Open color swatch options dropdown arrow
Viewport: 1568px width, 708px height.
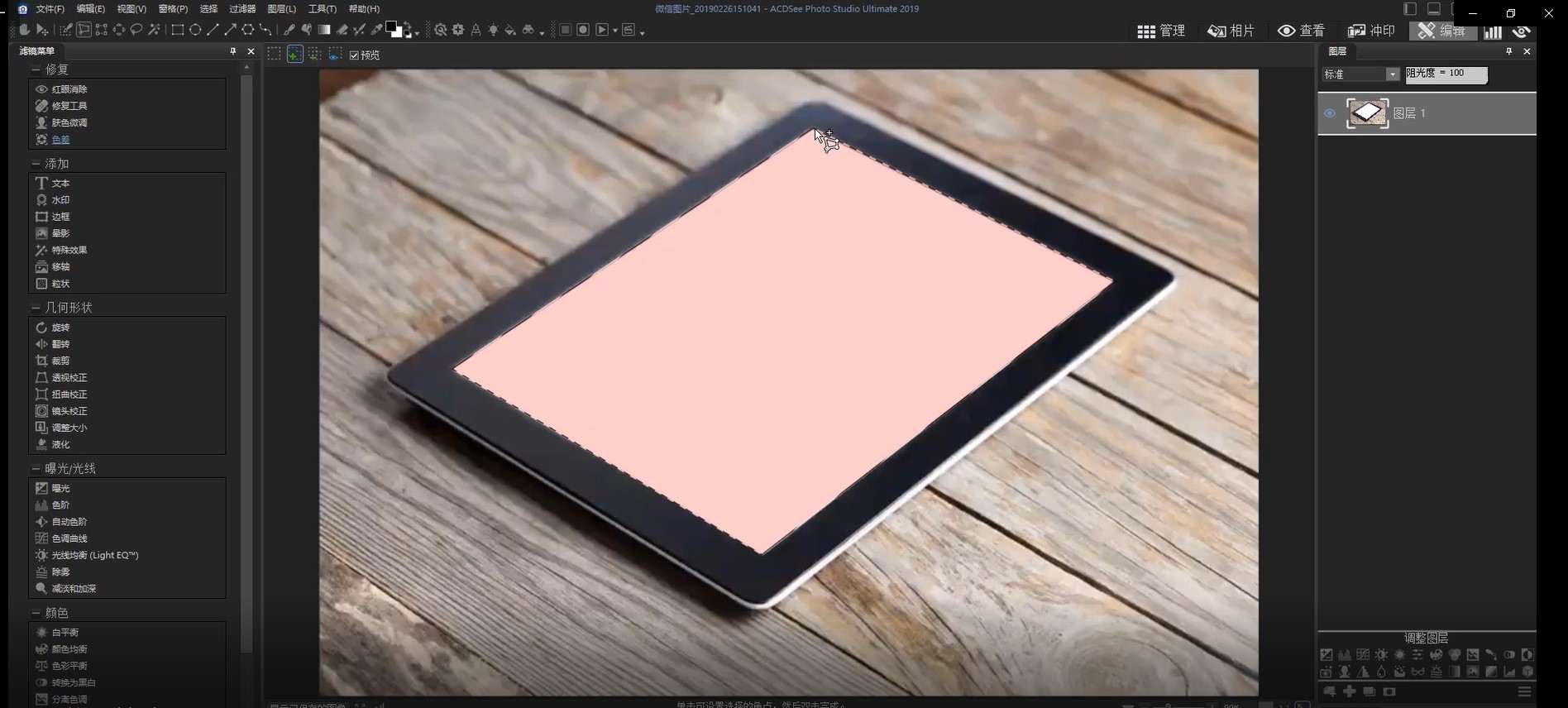[x=417, y=33]
